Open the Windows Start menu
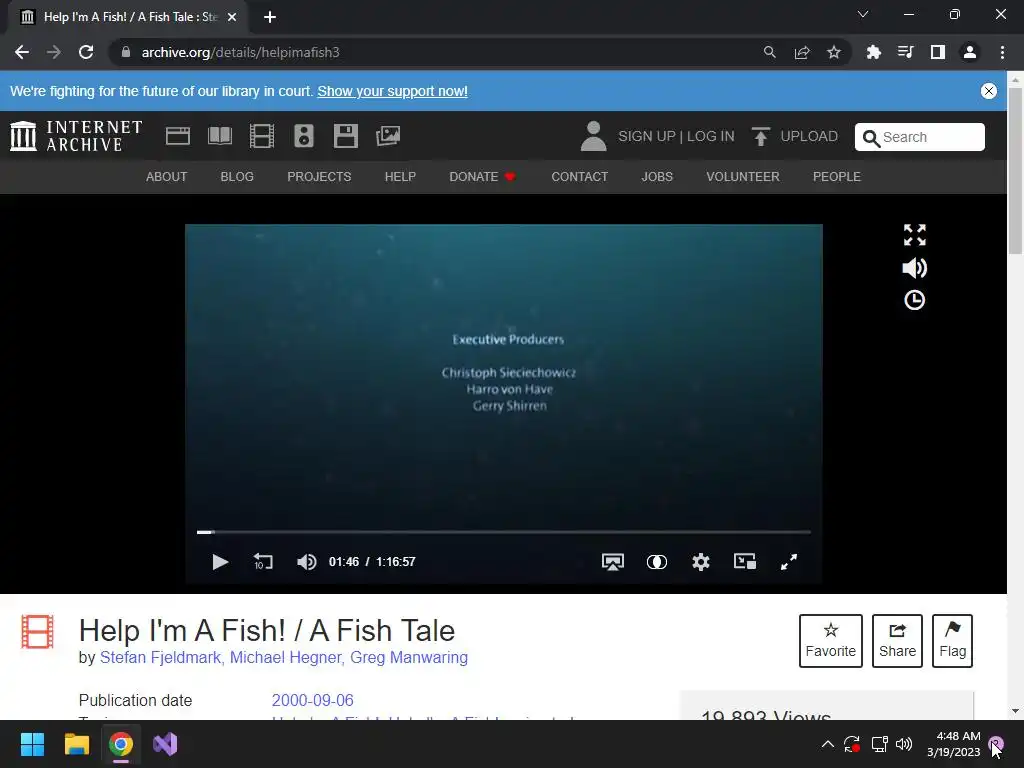The height and width of the screenshot is (768, 1024). click(32, 744)
